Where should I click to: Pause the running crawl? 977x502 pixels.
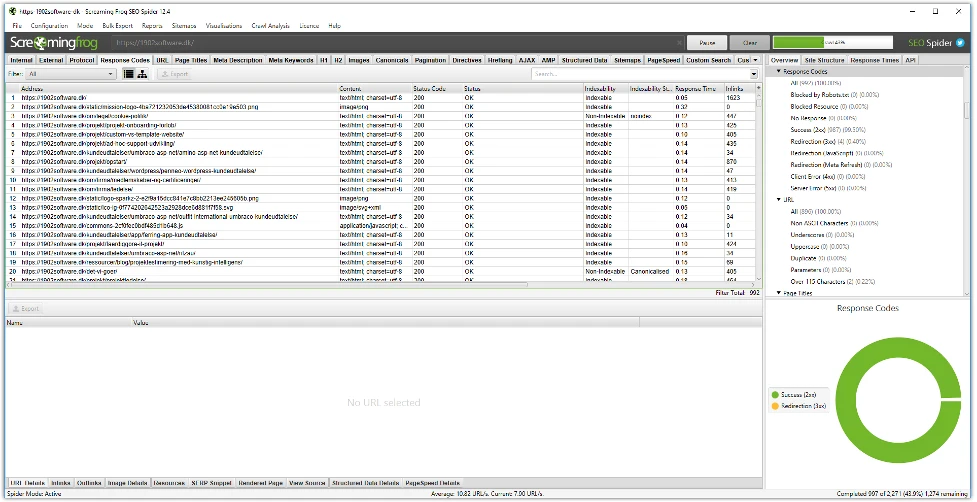(707, 43)
